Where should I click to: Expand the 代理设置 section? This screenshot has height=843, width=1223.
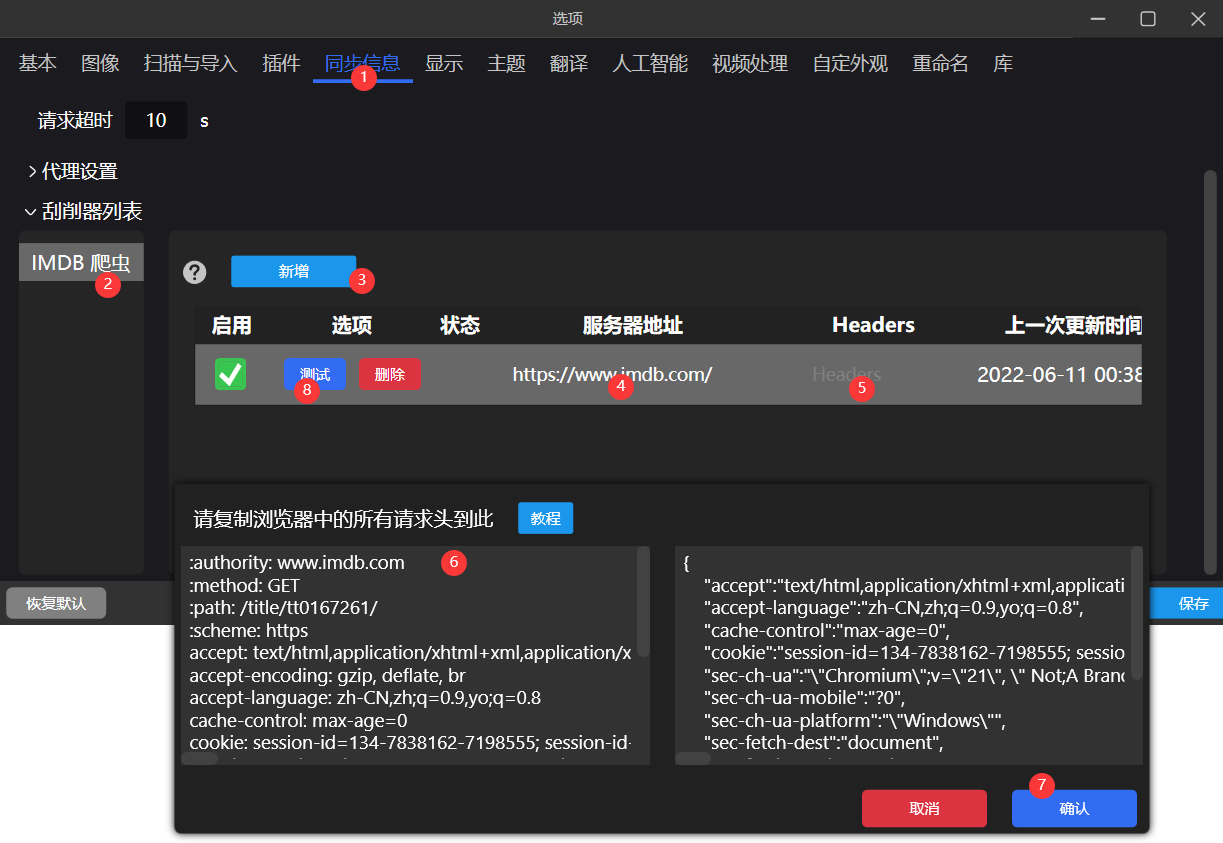tap(73, 172)
